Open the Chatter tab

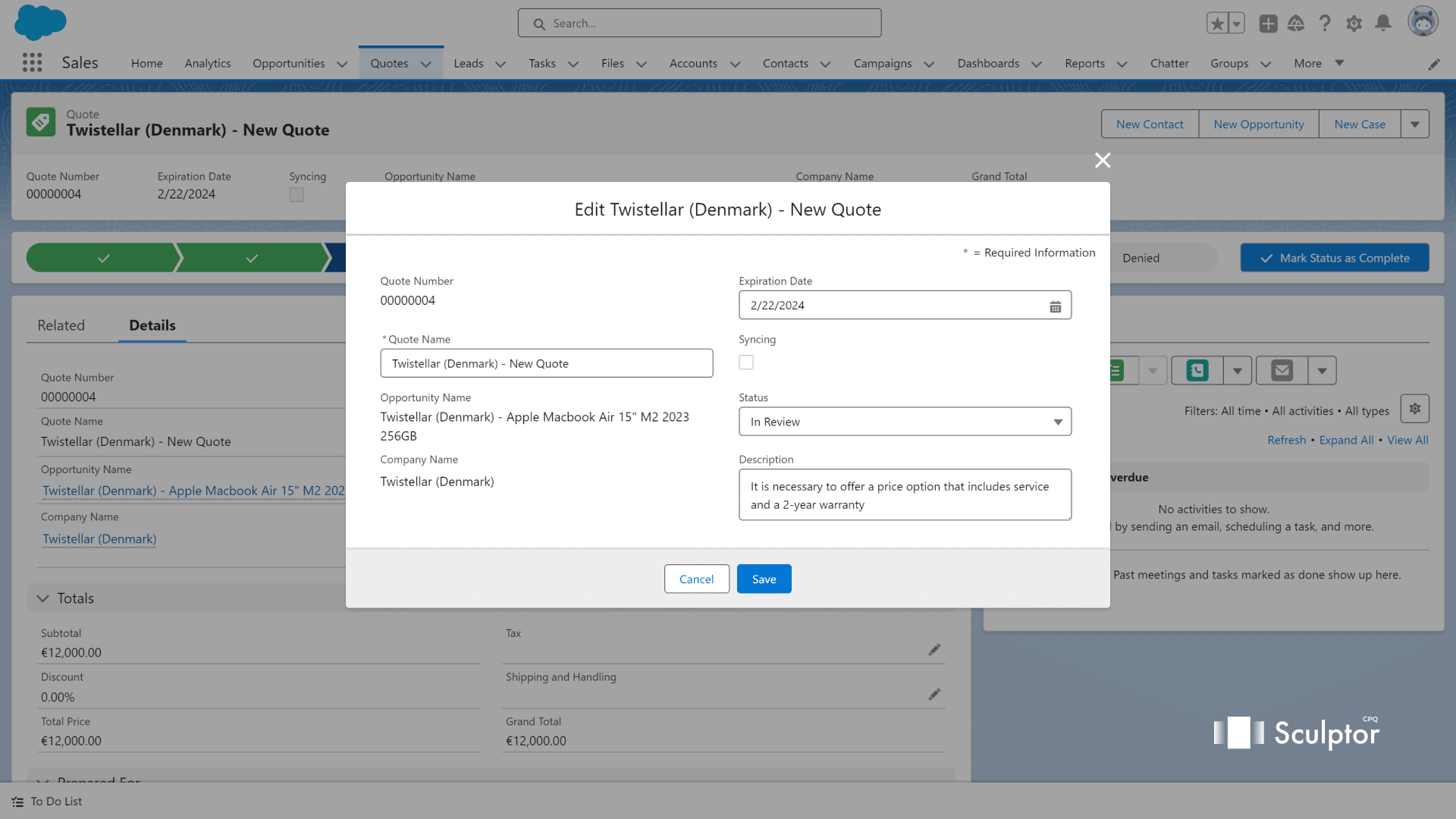coord(1169,64)
